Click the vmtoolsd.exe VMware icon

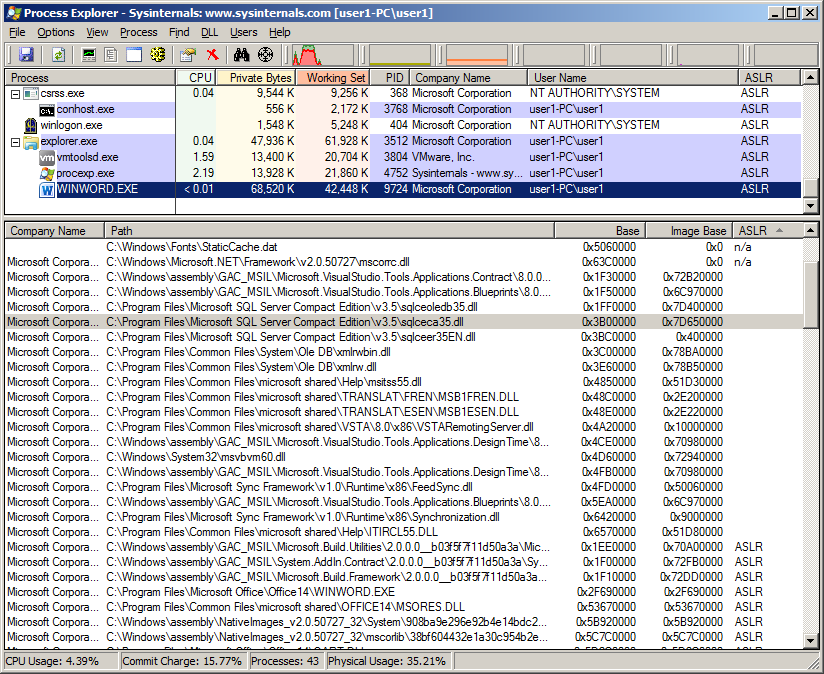[47, 158]
